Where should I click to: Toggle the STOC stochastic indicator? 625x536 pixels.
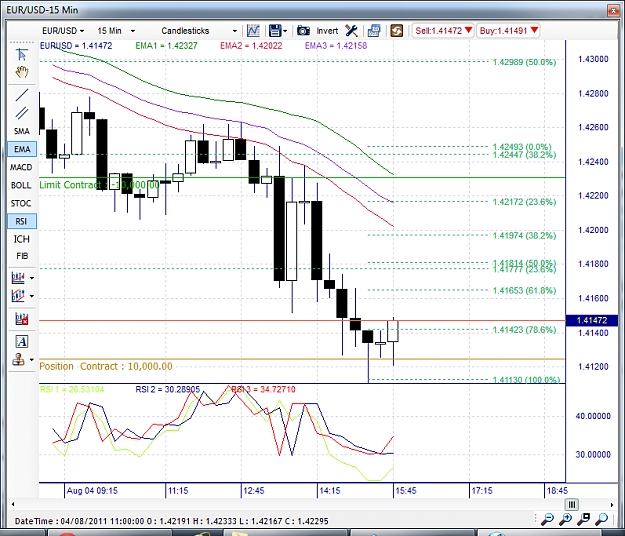click(x=21, y=203)
